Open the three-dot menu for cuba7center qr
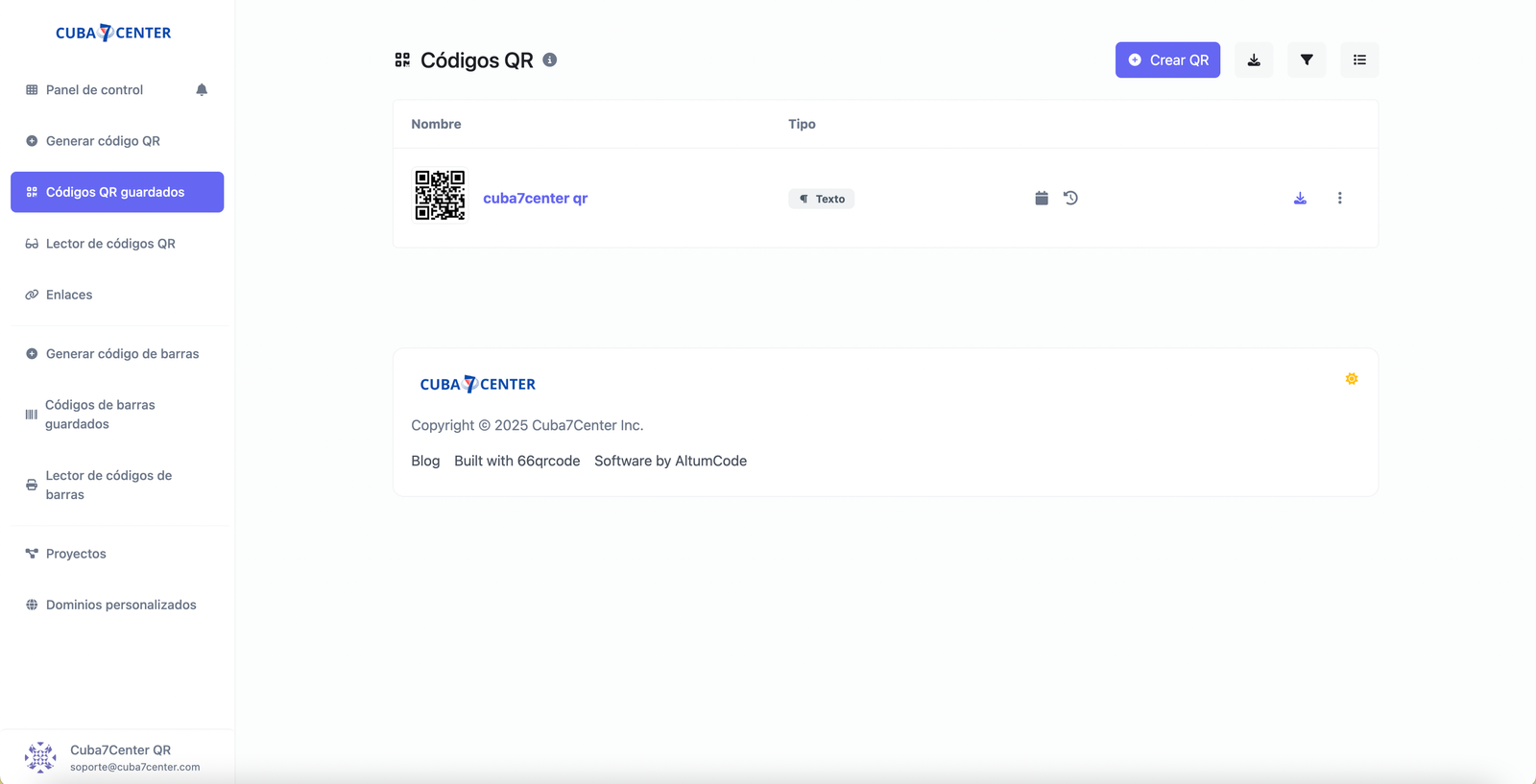This screenshot has width=1536, height=784. pyautogui.click(x=1340, y=198)
